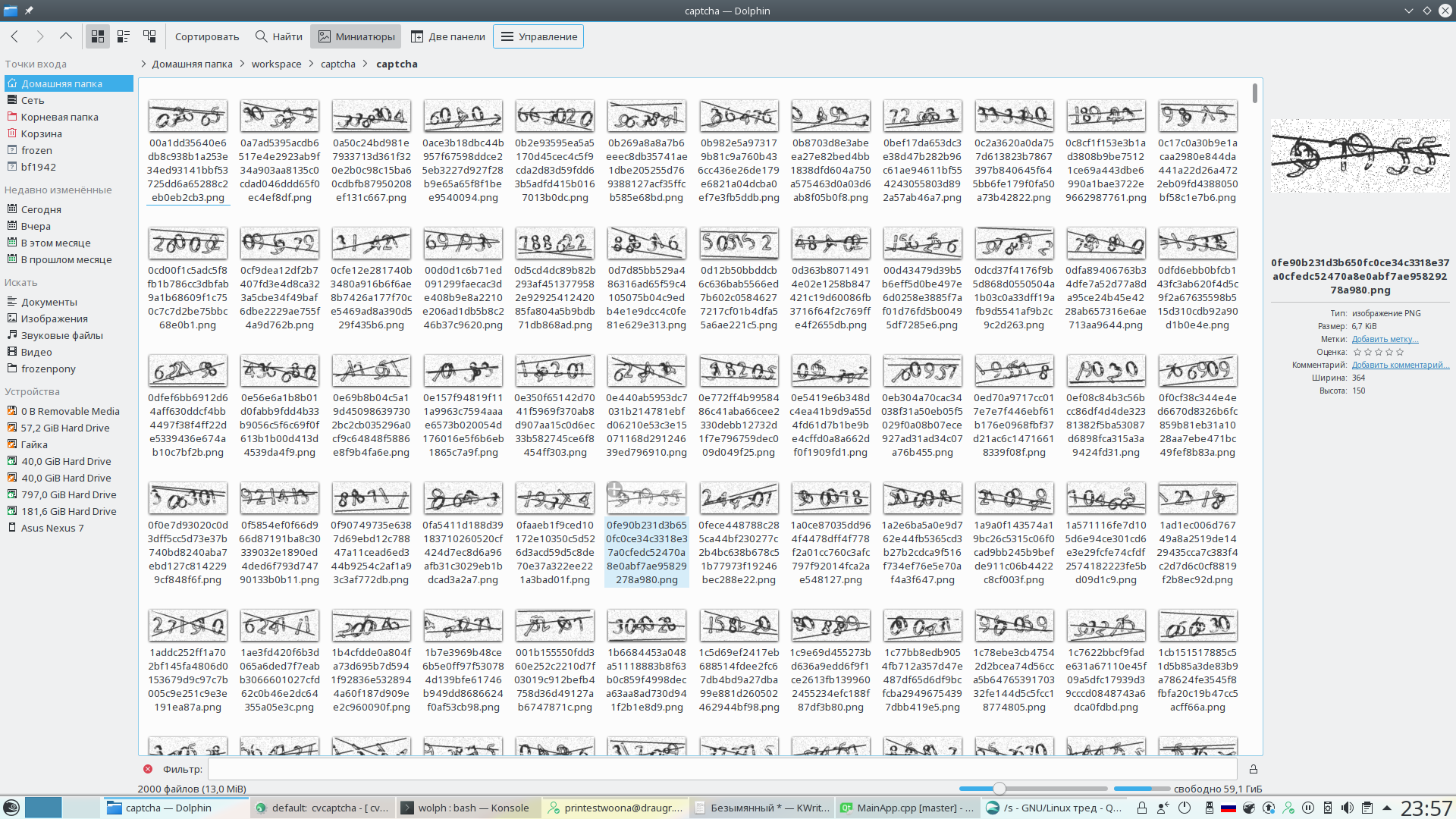Select thumbnail of file starting 00a1dd35640e6
Image resolution: width=1456 pixels, height=819 pixels.
click(187, 116)
